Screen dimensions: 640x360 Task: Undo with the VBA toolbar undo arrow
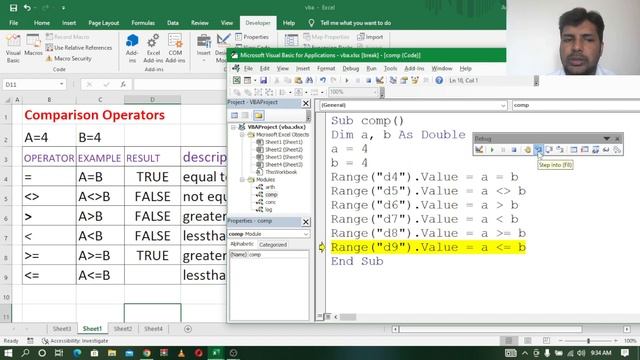click(x=323, y=80)
